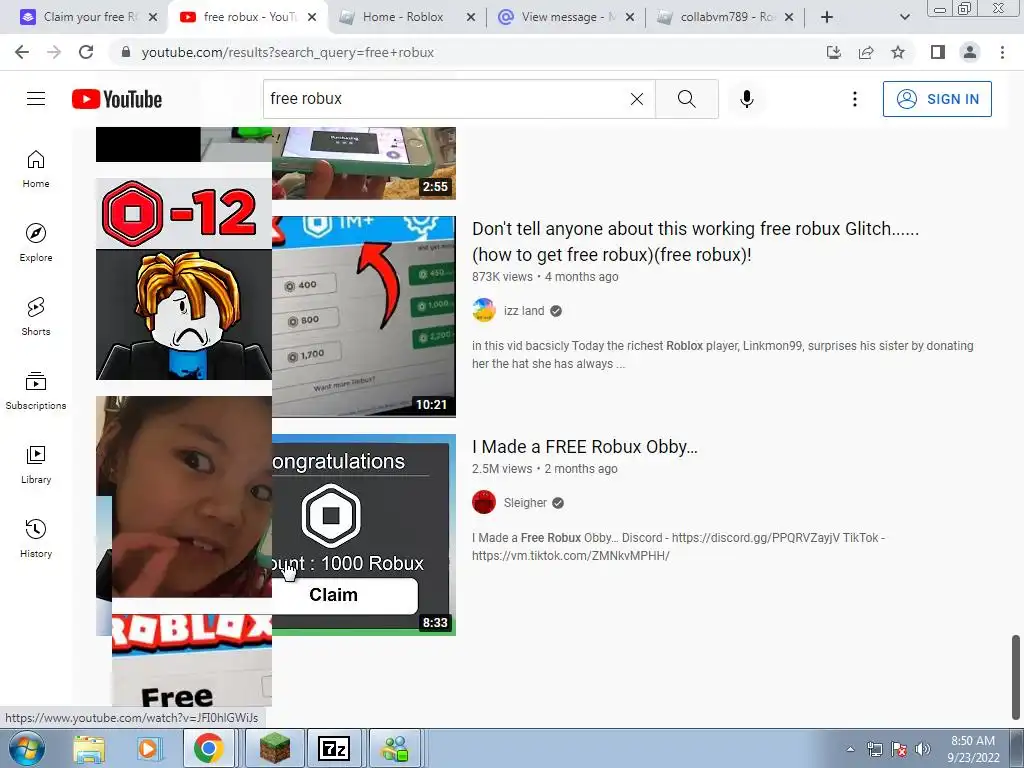Open Shorts in YouTube sidebar
This screenshot has width=1024, height=768.
coord(36,317)
